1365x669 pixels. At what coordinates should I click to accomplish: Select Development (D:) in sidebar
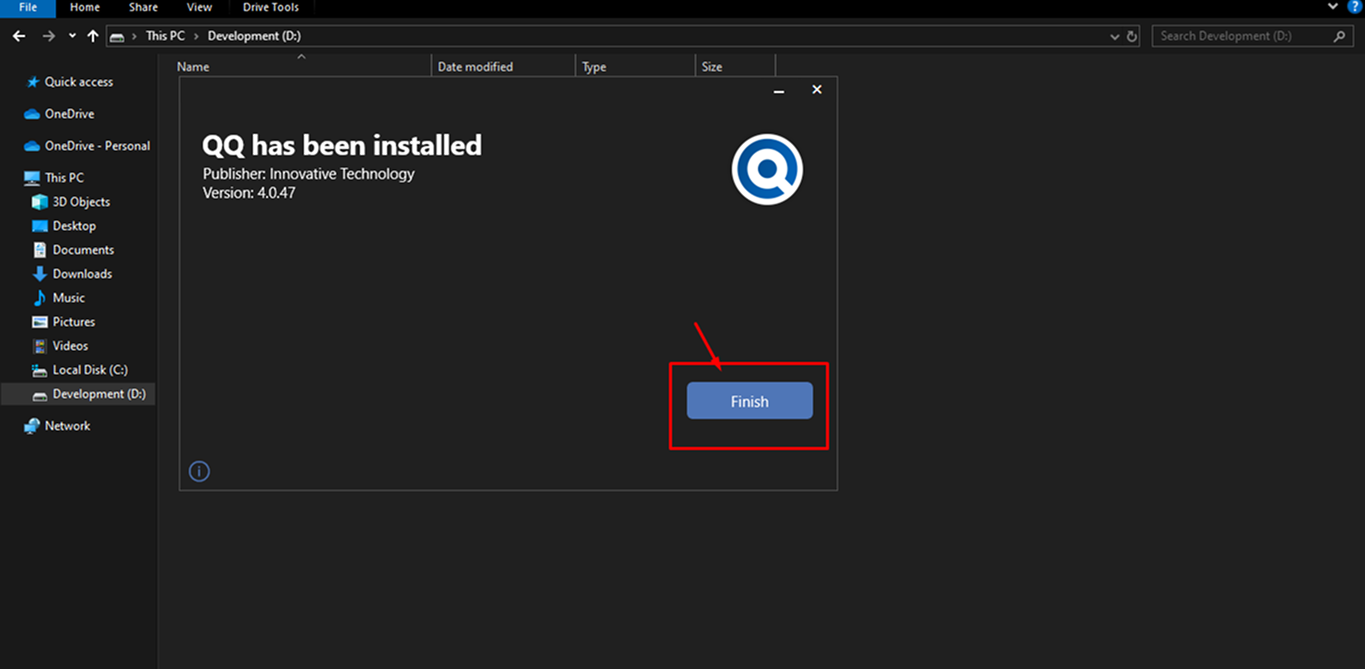[x=78, y=394]
